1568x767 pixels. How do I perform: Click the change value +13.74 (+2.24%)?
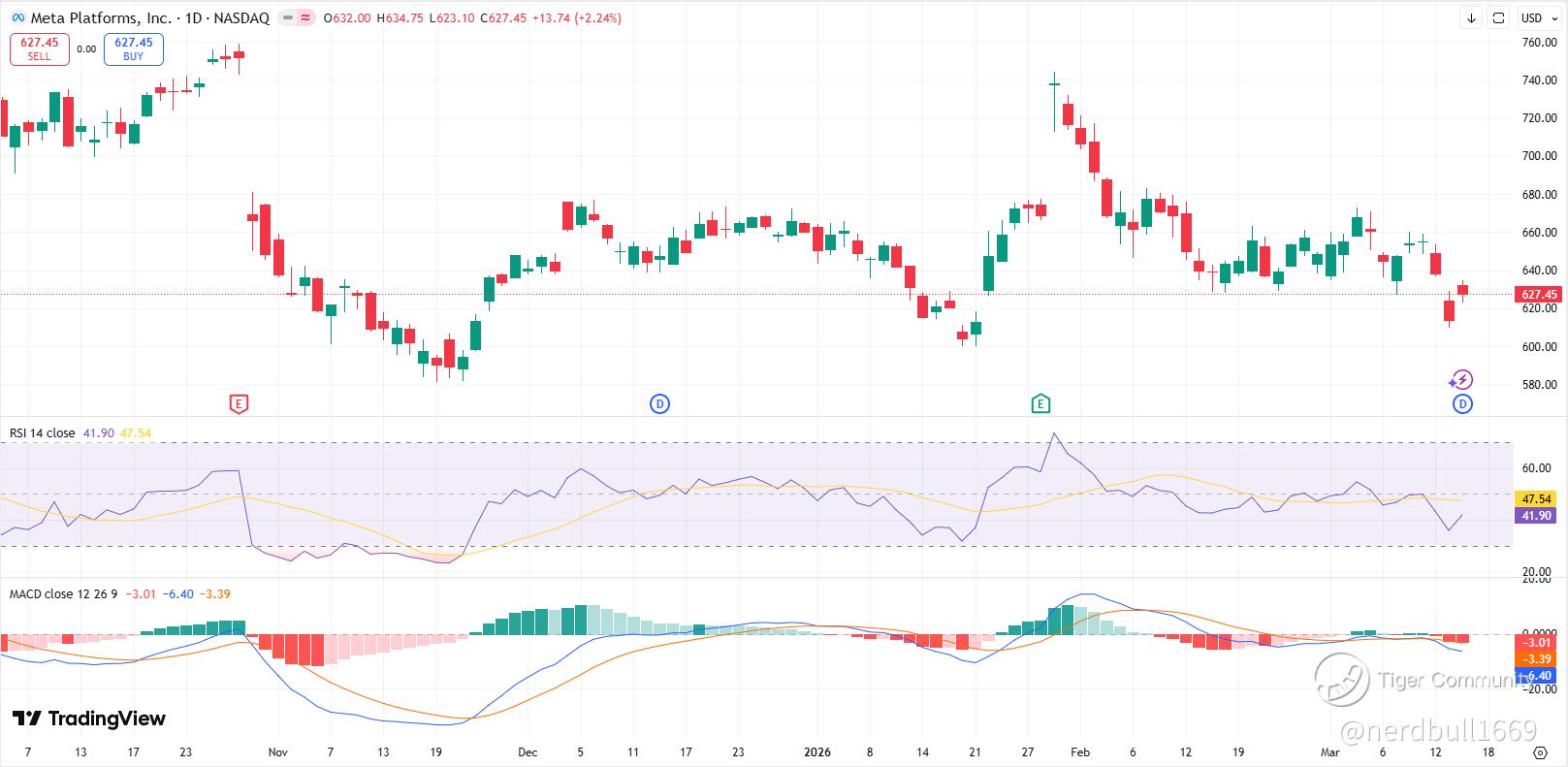click(x=577, y=17)
